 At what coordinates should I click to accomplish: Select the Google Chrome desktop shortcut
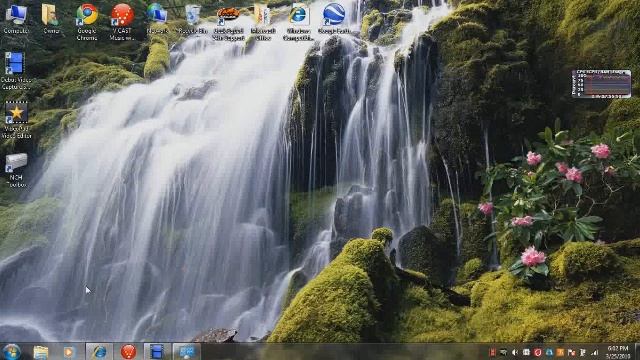(x=87, y=22)
